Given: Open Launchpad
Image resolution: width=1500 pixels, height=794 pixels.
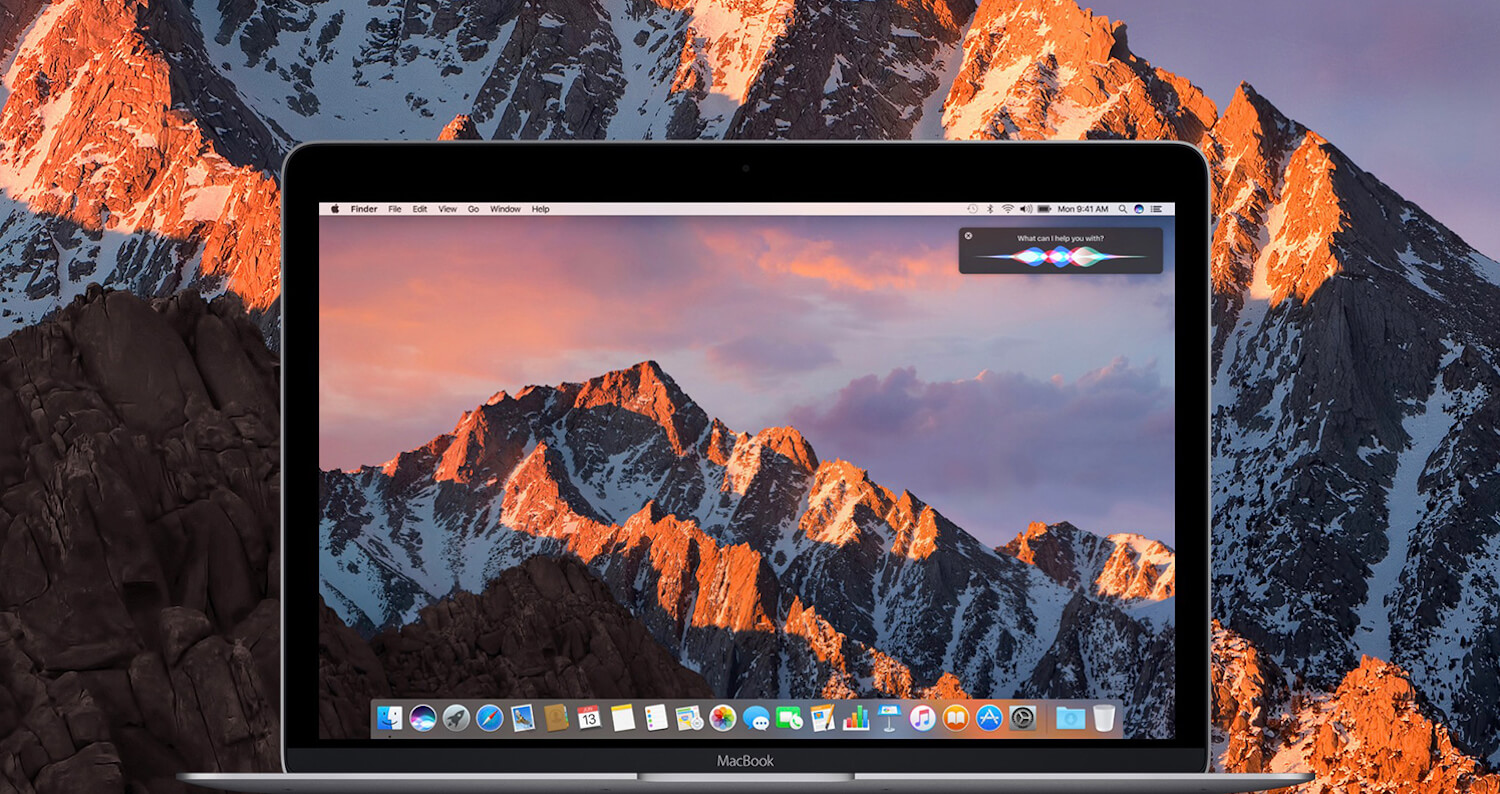Looking at the screenshot, I should point(454,715).
